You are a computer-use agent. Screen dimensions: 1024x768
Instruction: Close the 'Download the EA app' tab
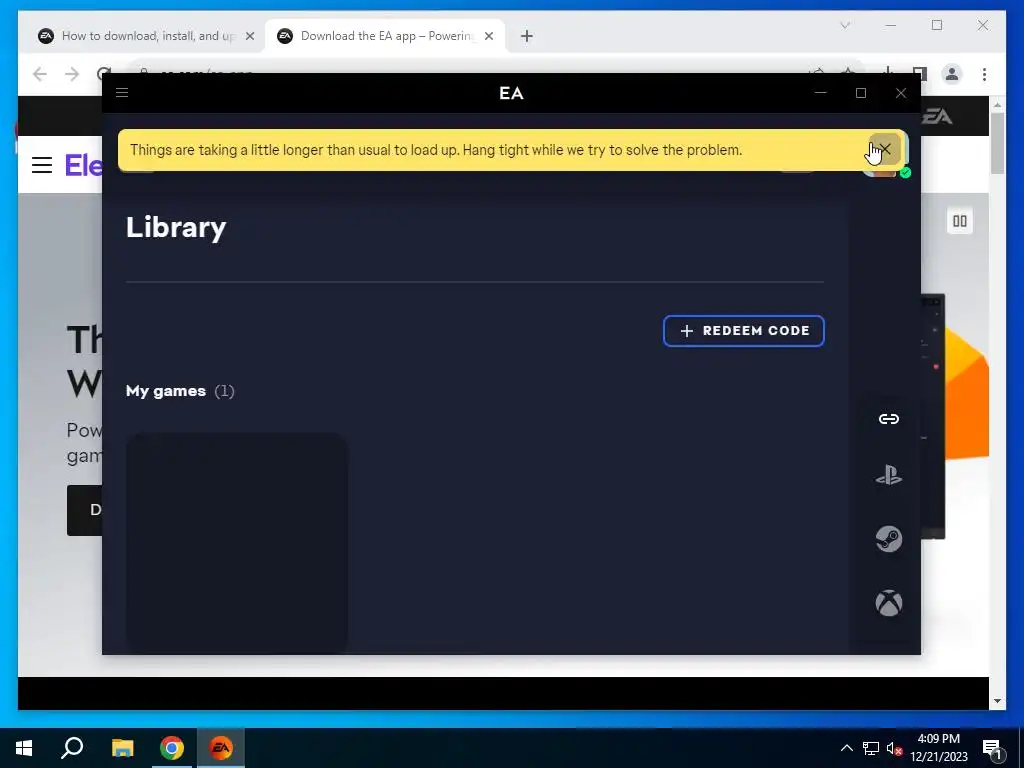tap(488, 36)
